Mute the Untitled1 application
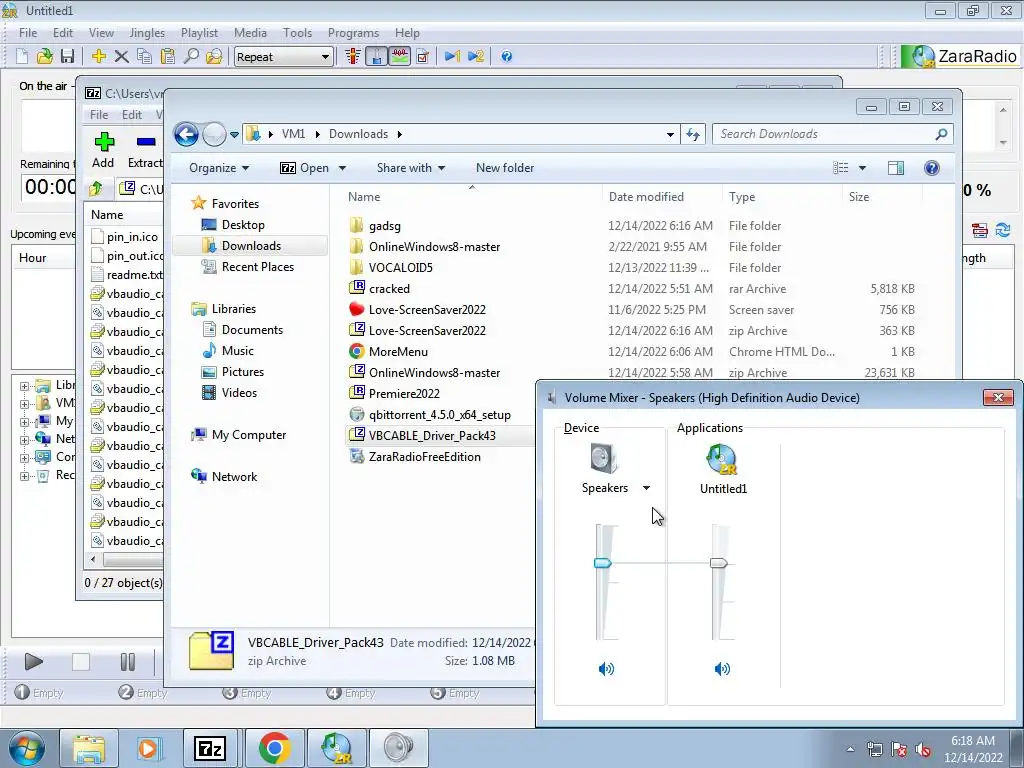Image resolution: width=1024 pixels, height=768 pixels. (x=722, y=669)
